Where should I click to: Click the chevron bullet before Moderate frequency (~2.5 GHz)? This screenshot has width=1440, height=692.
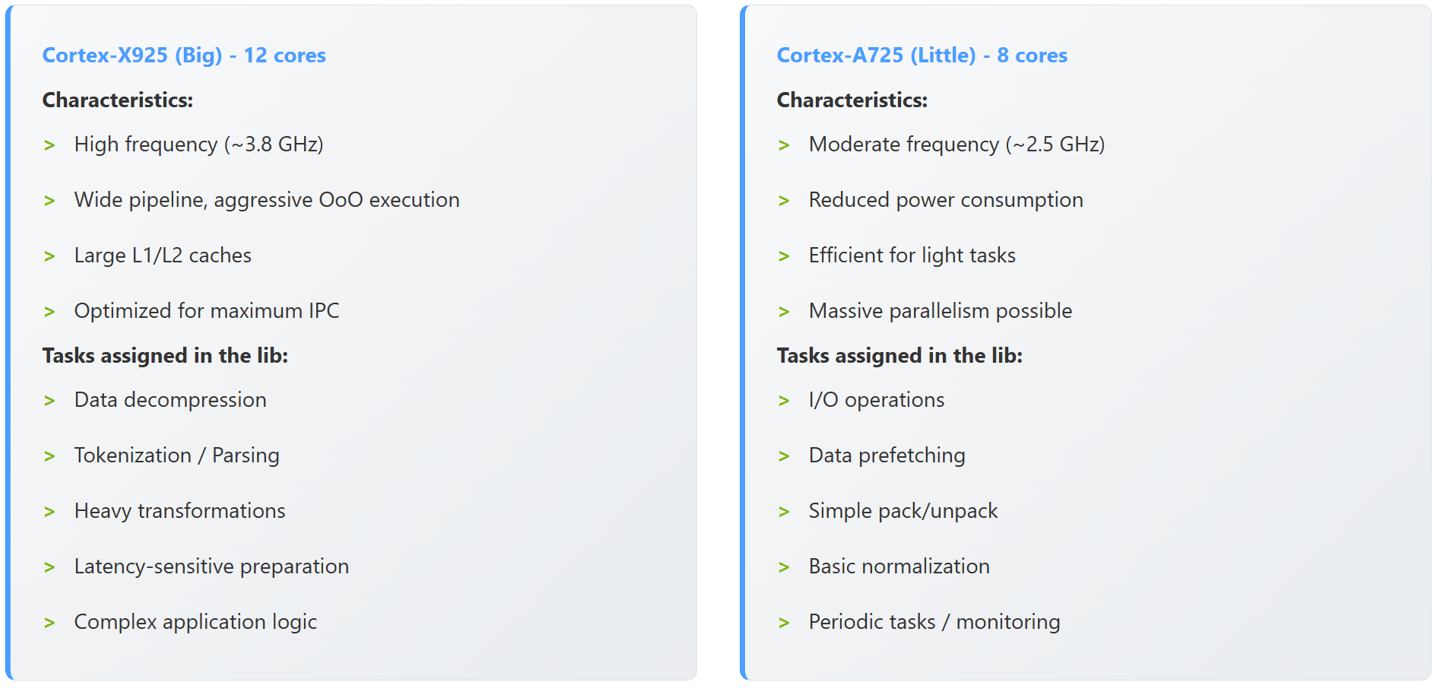(x=784, y=146)
